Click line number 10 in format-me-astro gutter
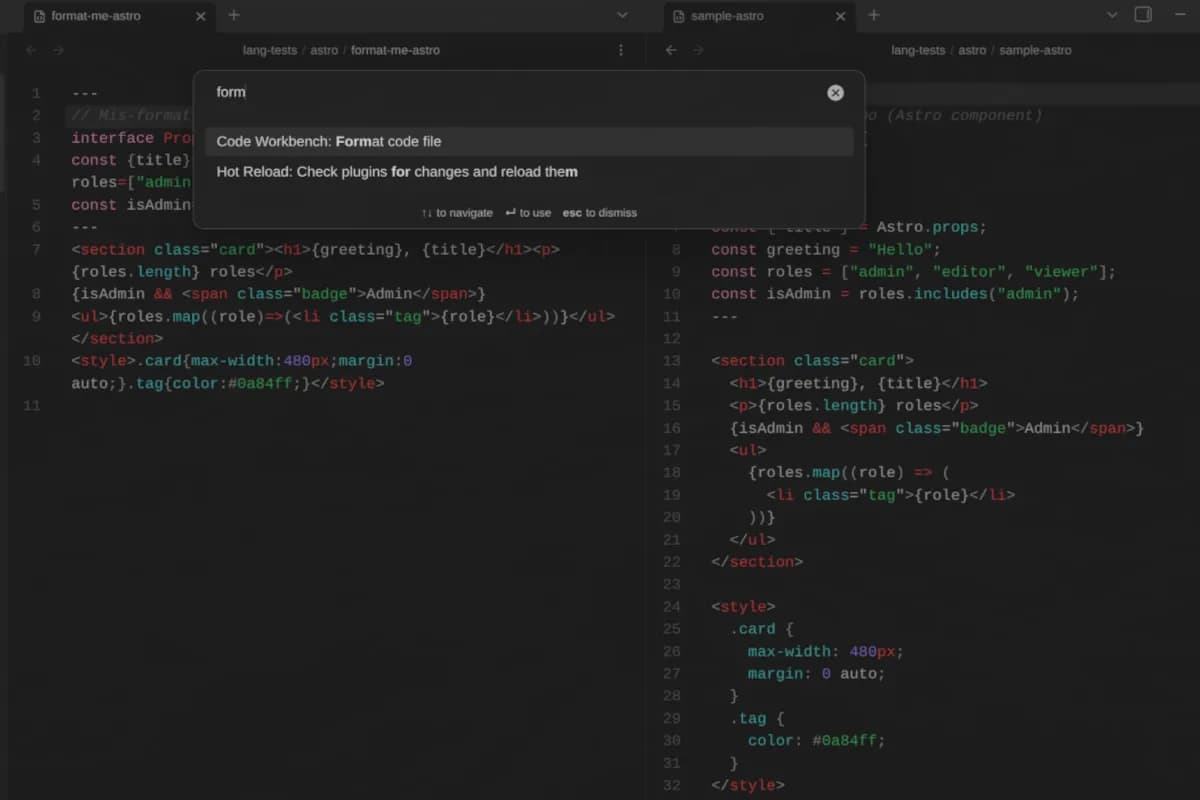 [31, 361]
